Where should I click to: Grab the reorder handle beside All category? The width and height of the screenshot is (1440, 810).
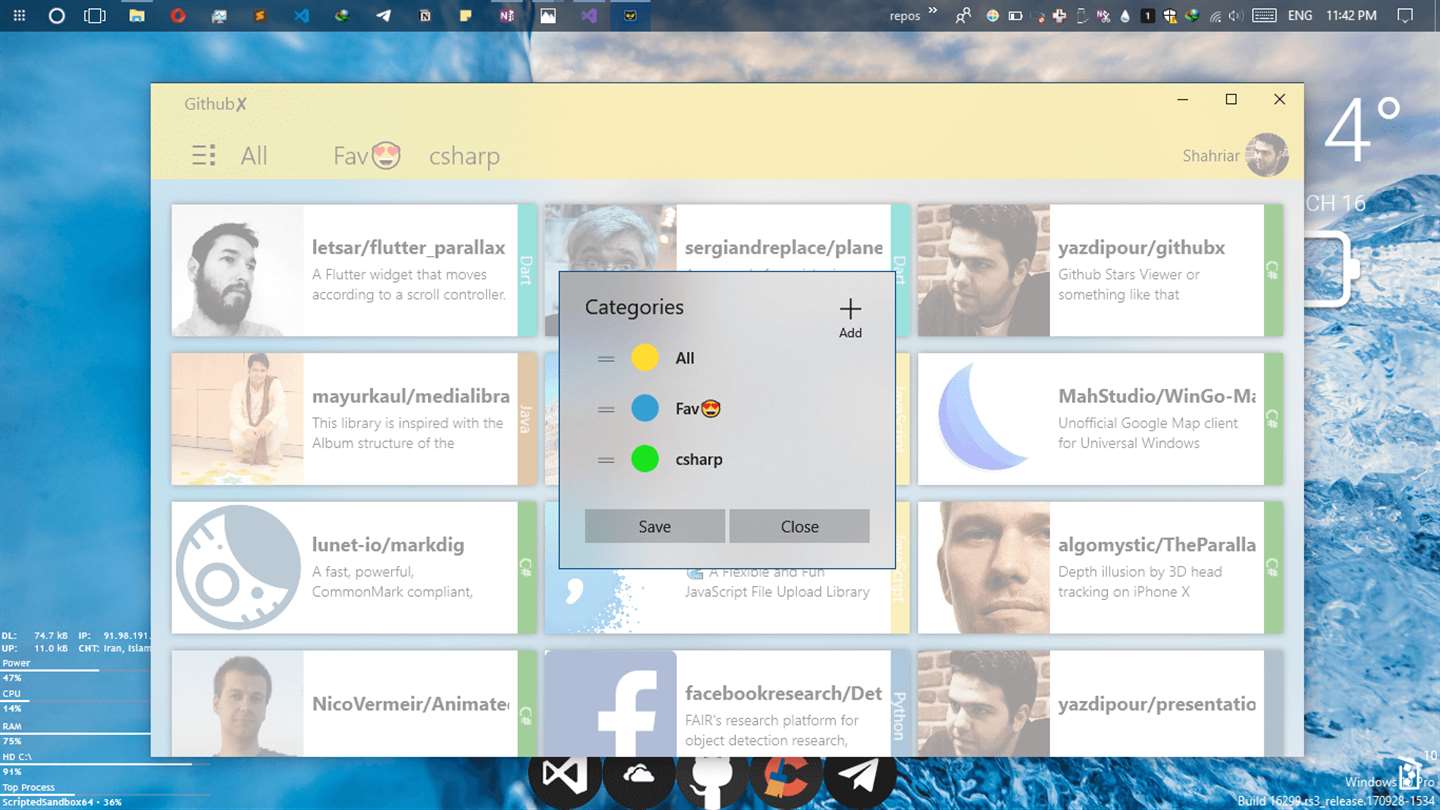606,358
